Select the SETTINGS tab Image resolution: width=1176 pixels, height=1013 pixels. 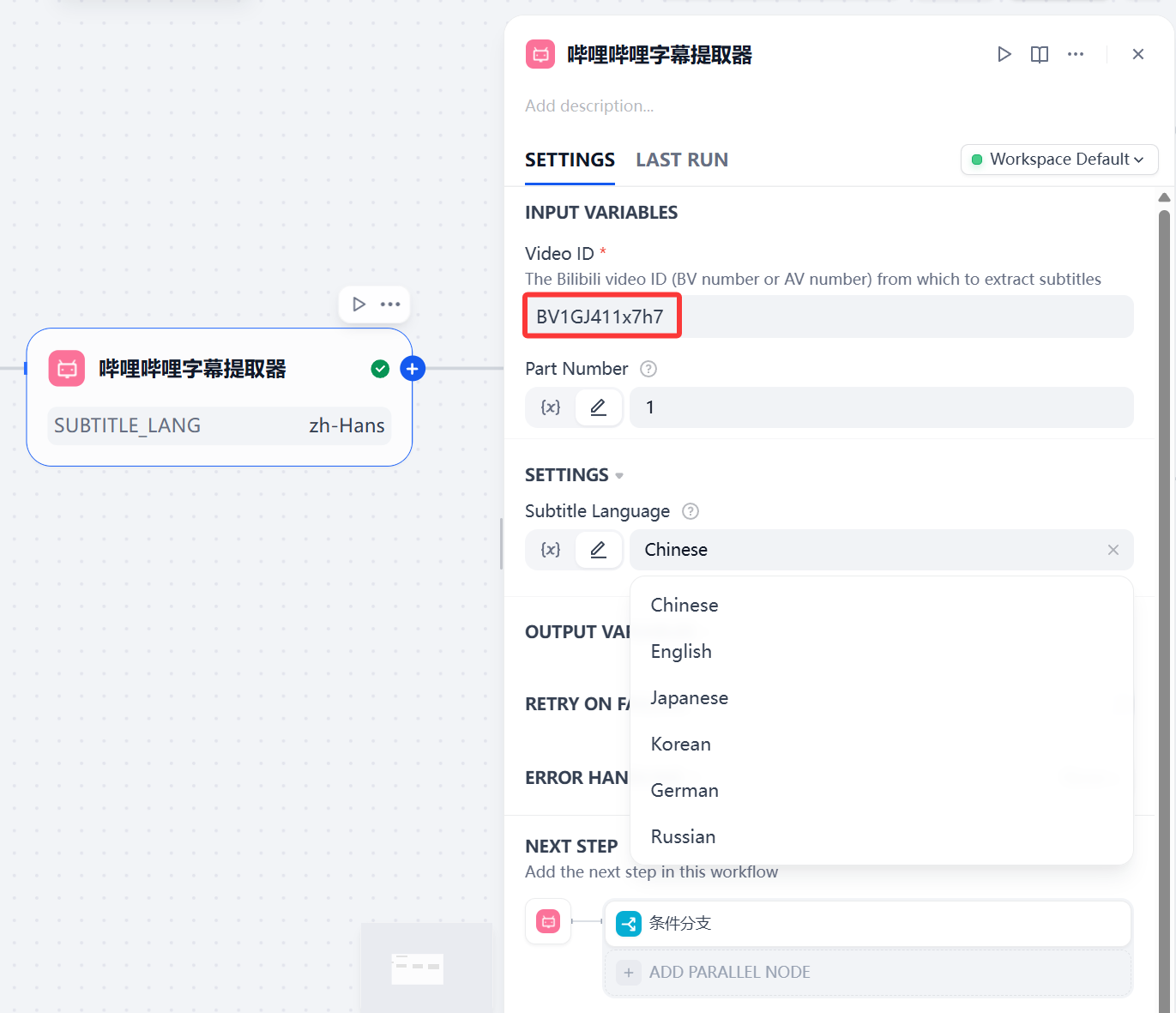(x=570, y=160)
